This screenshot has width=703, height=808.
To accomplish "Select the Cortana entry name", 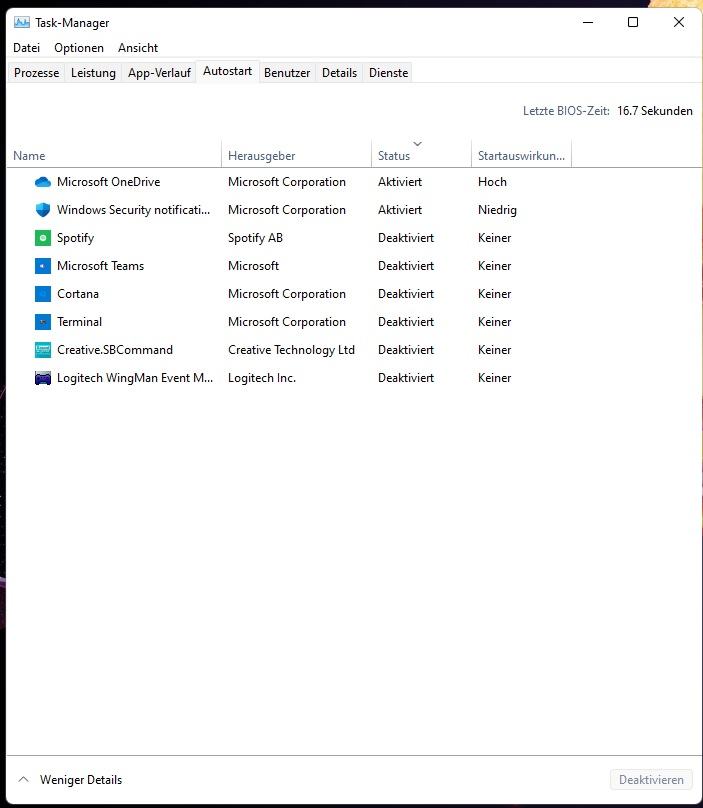I will coord(78,294).
